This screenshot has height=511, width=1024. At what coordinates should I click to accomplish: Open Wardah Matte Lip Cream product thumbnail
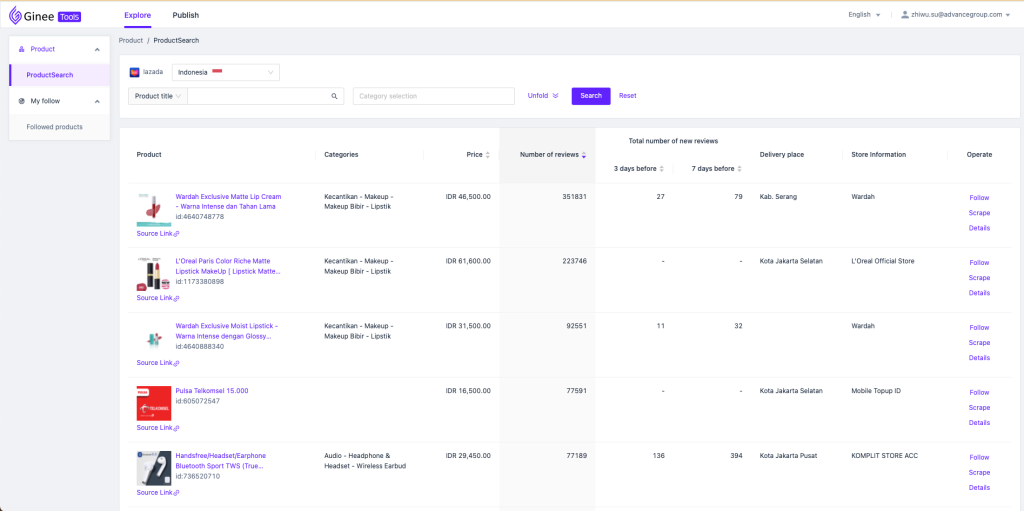tap(153, 210)
